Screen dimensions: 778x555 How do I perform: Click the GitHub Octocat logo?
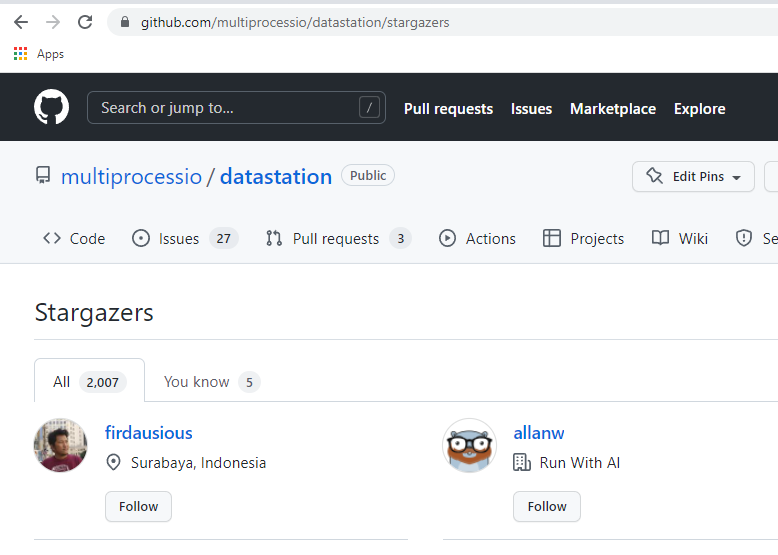(x=52, y=107)
